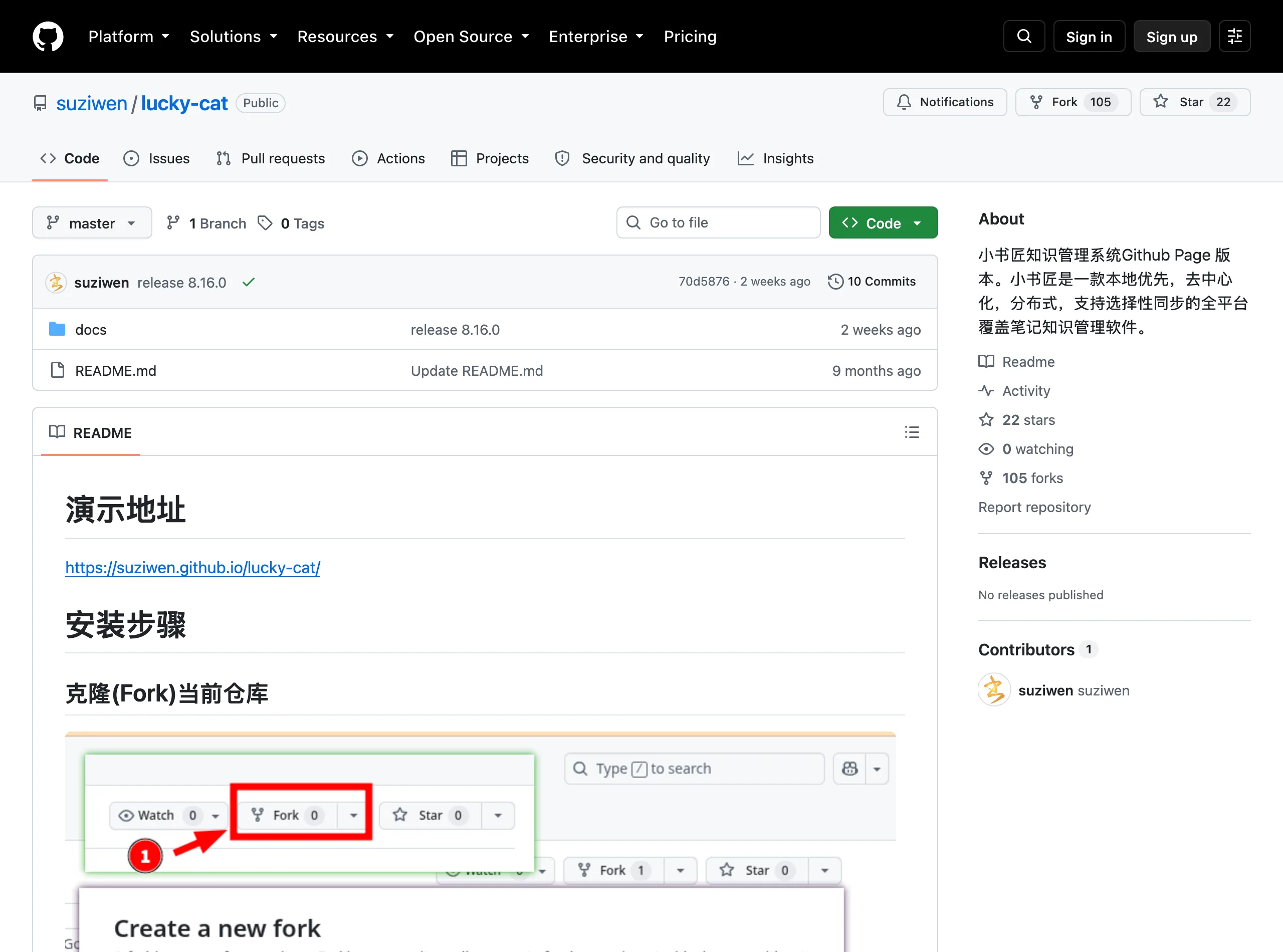Switch to Security and quality tab
Viewport: 1283px width, 952px height.
click(632, 158)
